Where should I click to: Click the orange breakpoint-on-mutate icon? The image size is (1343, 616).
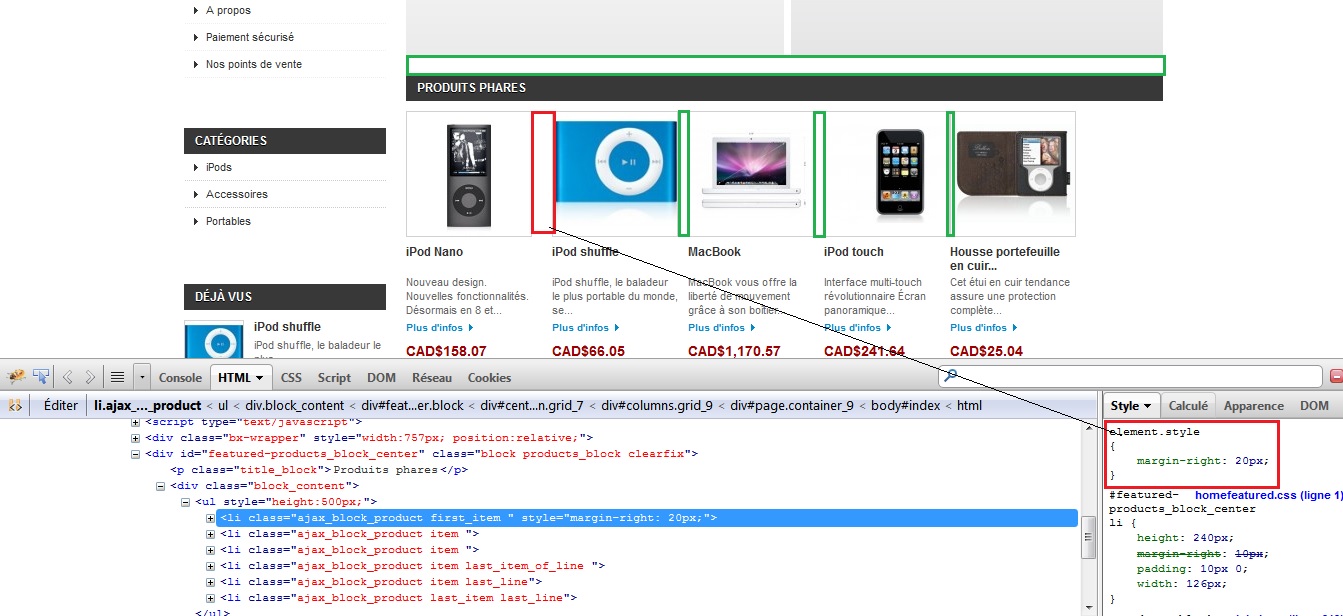(15, 405)
